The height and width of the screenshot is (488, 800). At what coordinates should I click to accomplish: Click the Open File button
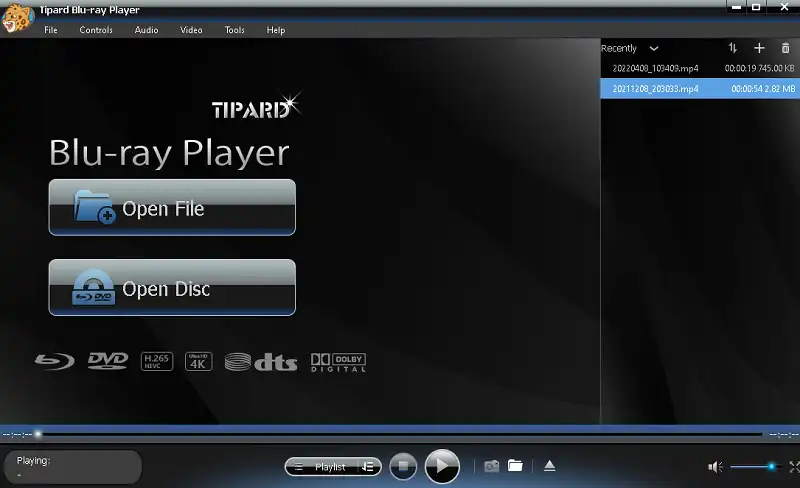172,208
